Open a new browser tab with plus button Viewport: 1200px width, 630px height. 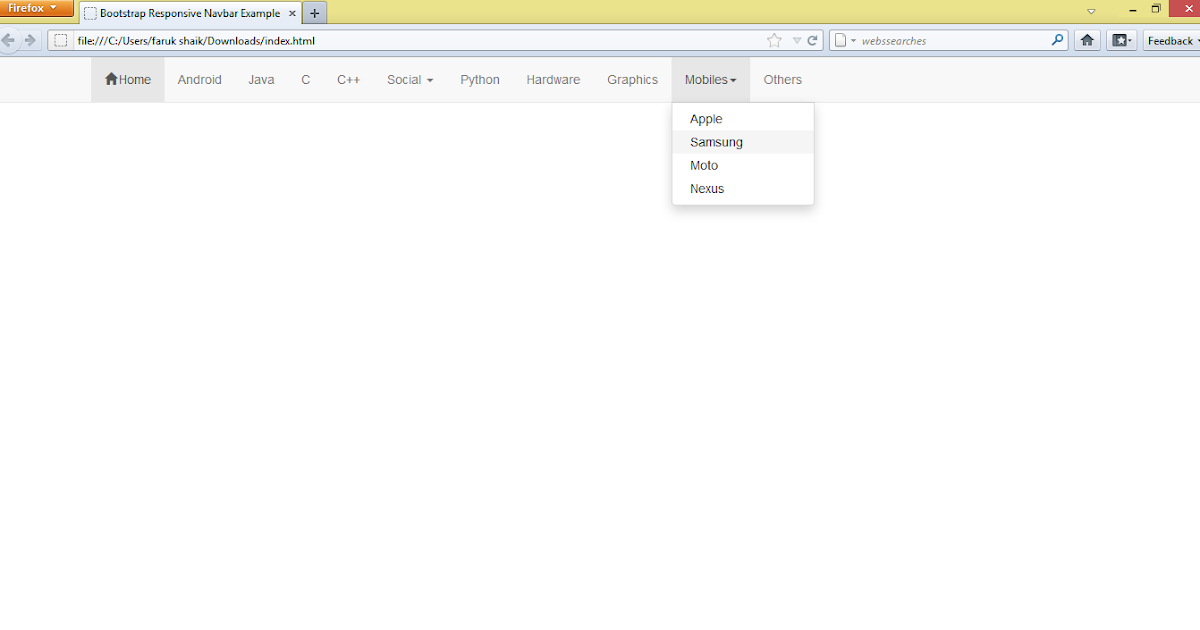tap(314, 13)
